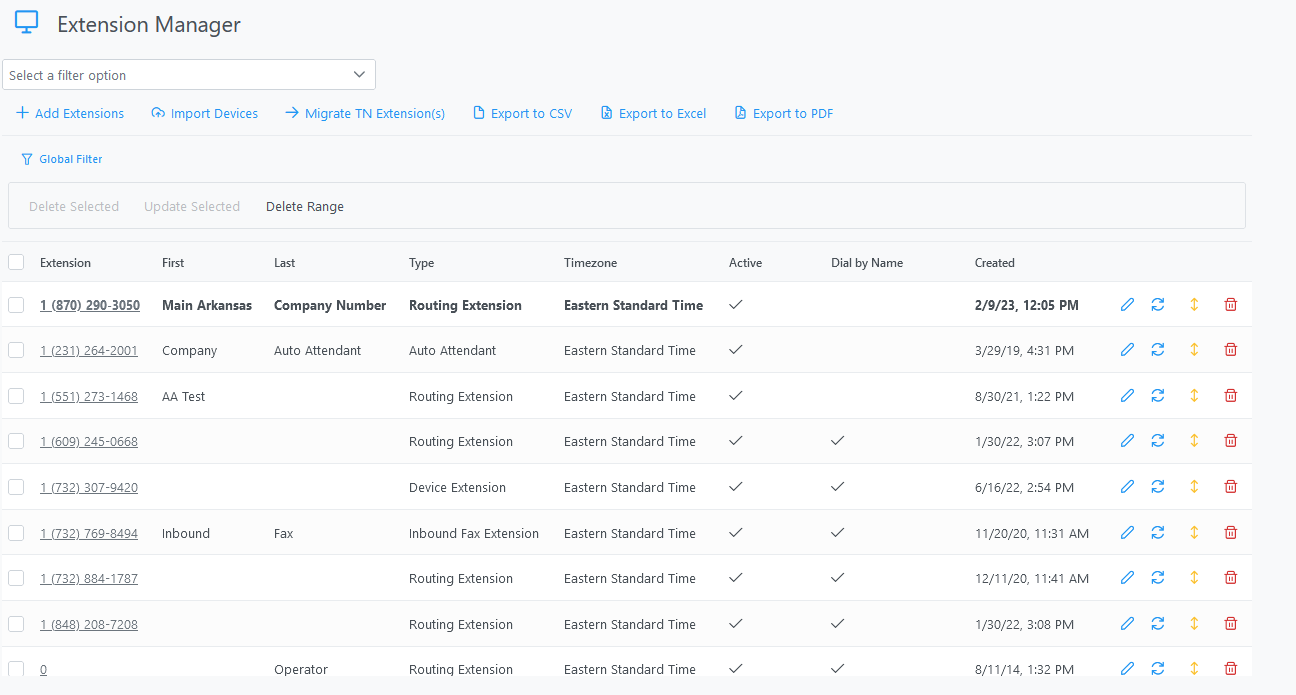Click sync icon on 1 (231) 264-2001 row
The image size is (1296, 695).
[x=1158, y=350]
